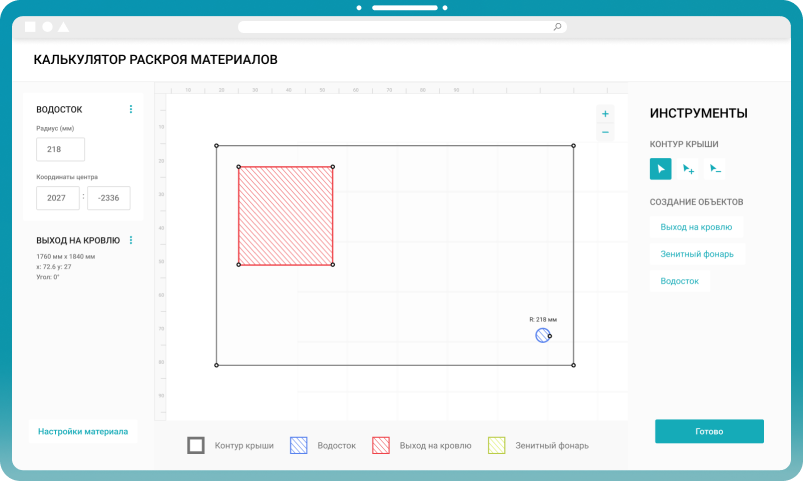Open the three-dot menu for Выход на кровлю
This screenshot has height=481, width=803.
tap(131, 240)
